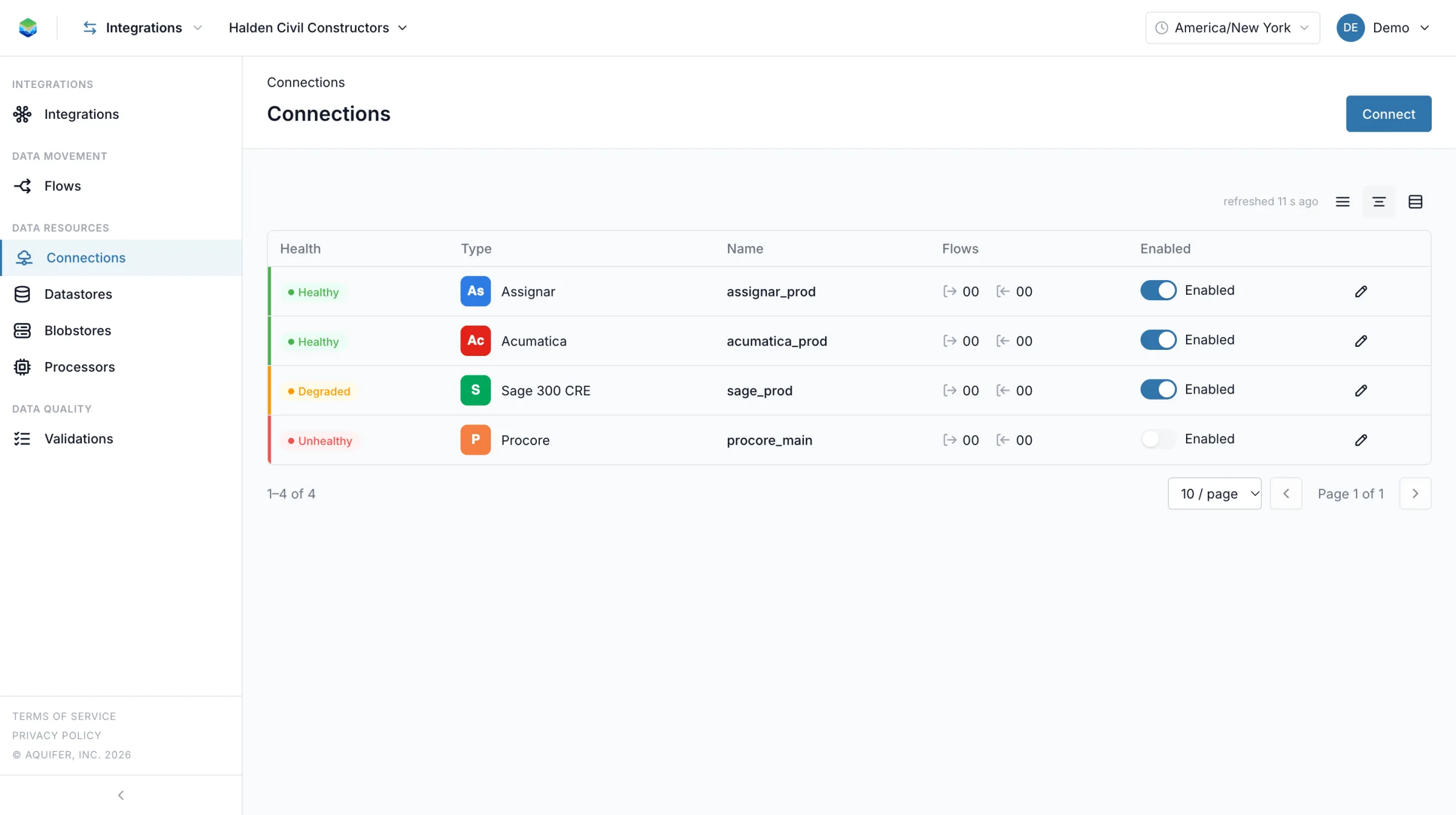
Task: Click the Procore 'P' type icon
Action: tap(476, 440)
